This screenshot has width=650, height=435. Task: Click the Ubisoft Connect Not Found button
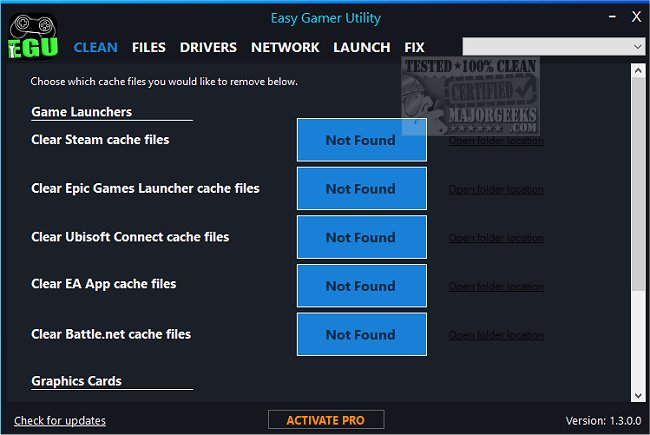coord(361,237)
